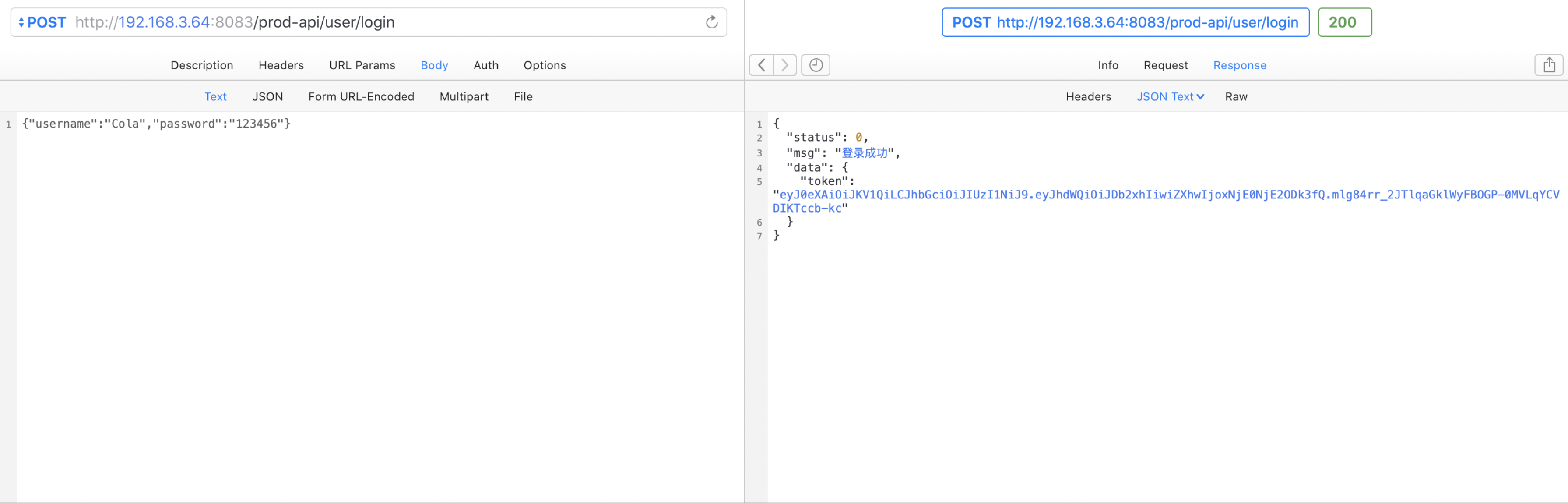Open request history clock icon
Image resolution: width=1568 pixels, height=503 pixels.
(x=816, y=65)
